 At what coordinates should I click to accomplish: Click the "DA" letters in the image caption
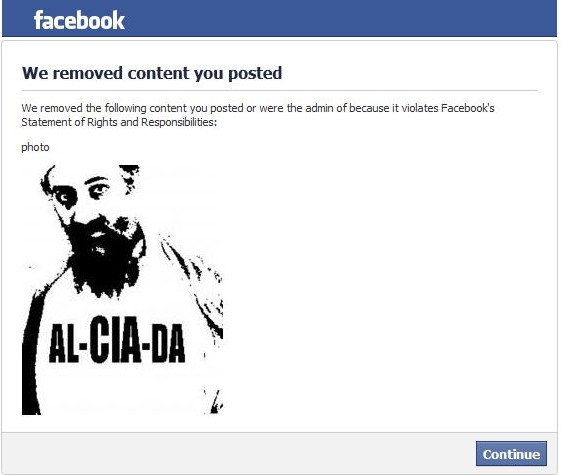coord(168,343)
